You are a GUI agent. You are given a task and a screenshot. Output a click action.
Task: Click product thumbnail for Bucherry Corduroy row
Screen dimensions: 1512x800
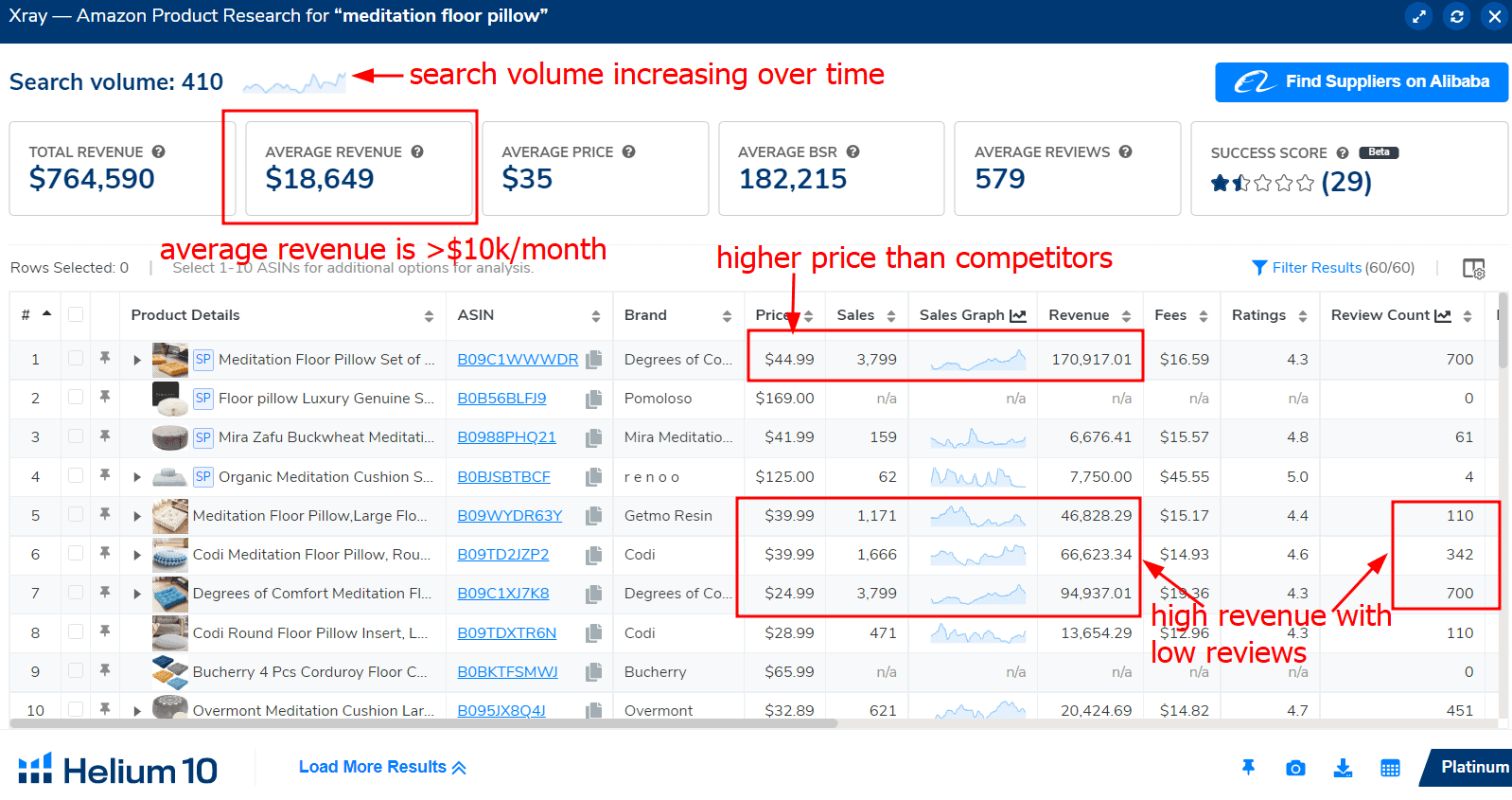pos(169,671)
